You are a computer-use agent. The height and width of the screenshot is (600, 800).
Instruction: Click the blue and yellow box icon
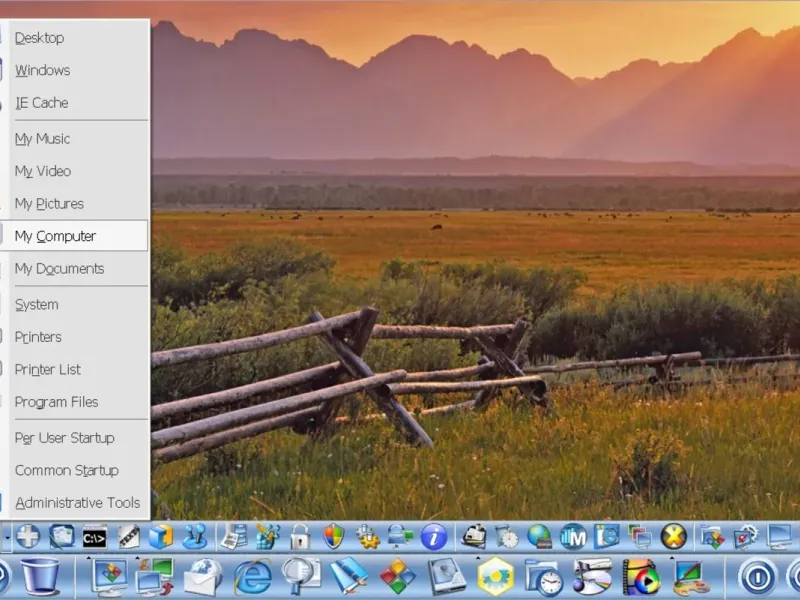[161, 537]
